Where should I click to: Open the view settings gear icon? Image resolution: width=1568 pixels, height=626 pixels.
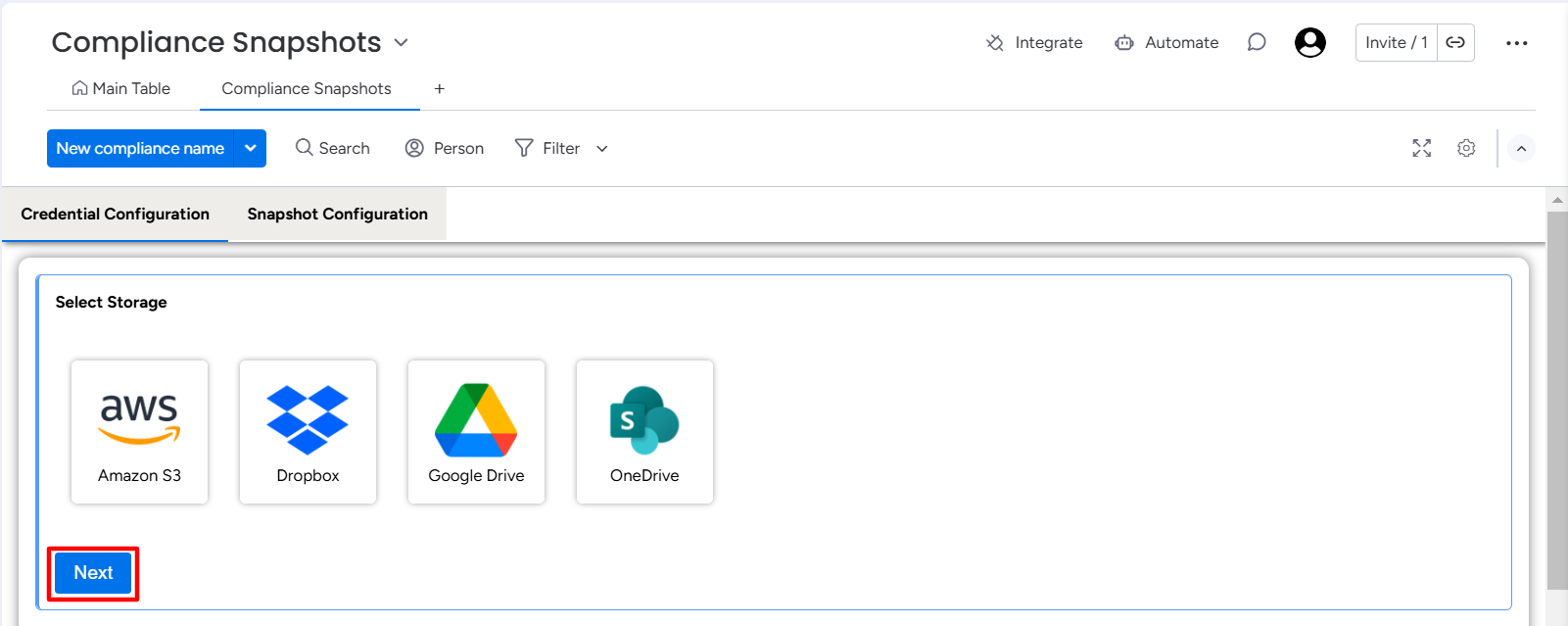pos(1466,148)
